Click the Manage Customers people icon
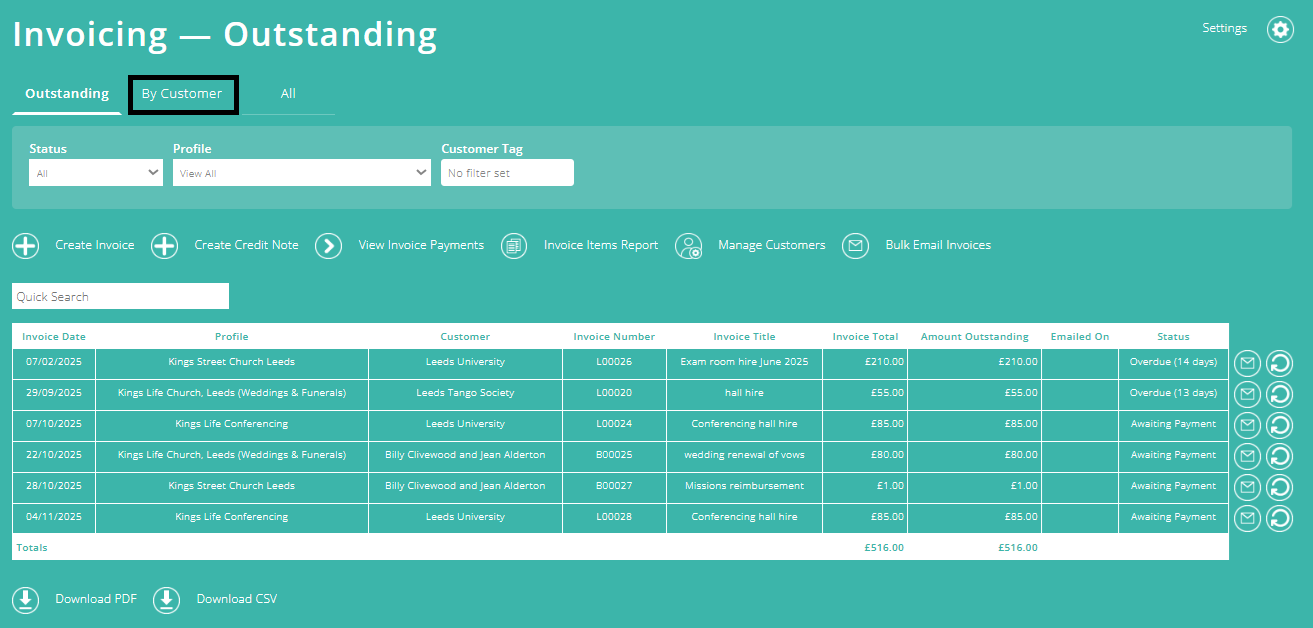The image size is (1313, 628). click(x=689, y=245)
